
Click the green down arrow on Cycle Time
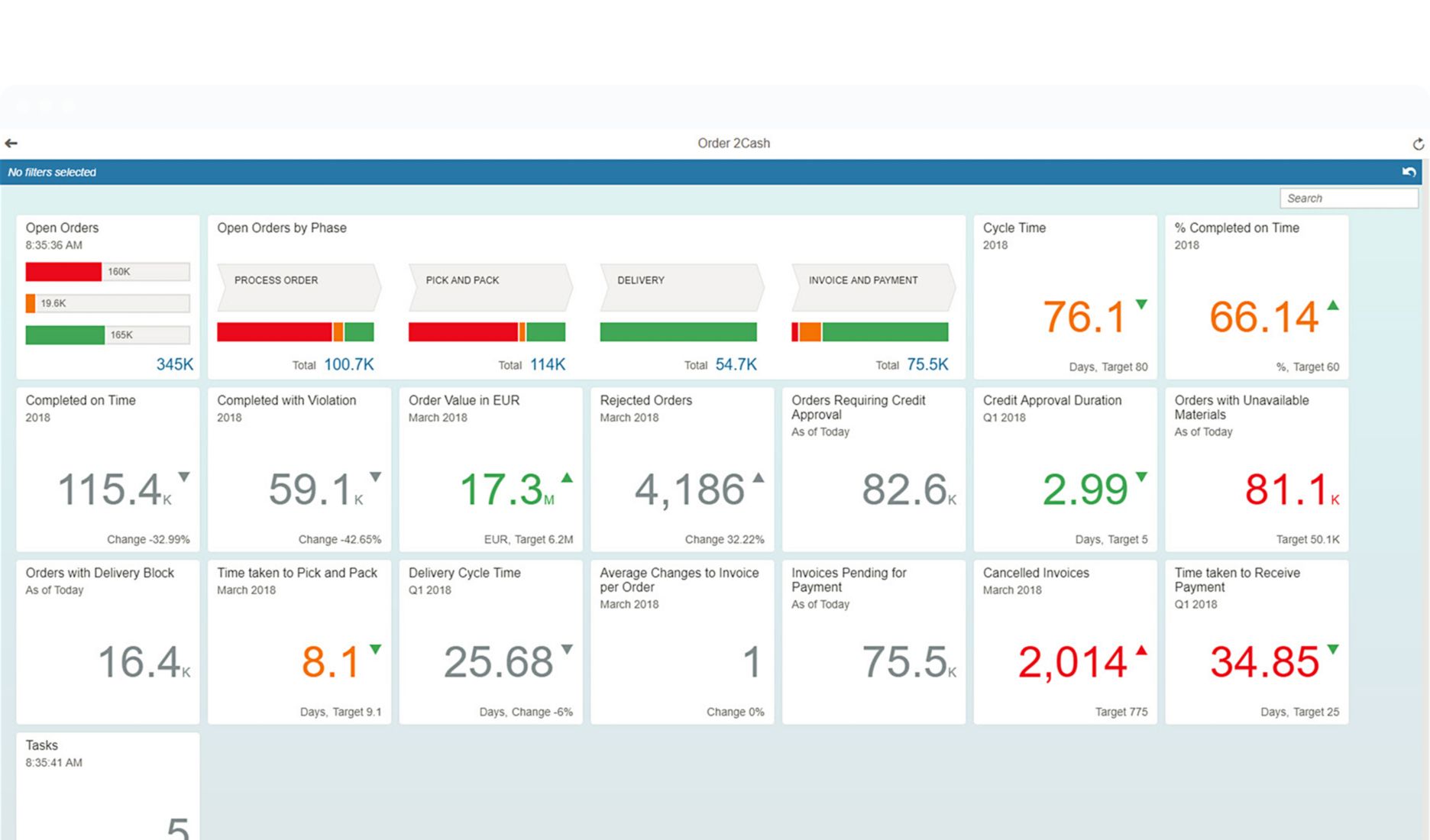(x=1141, y=305)
